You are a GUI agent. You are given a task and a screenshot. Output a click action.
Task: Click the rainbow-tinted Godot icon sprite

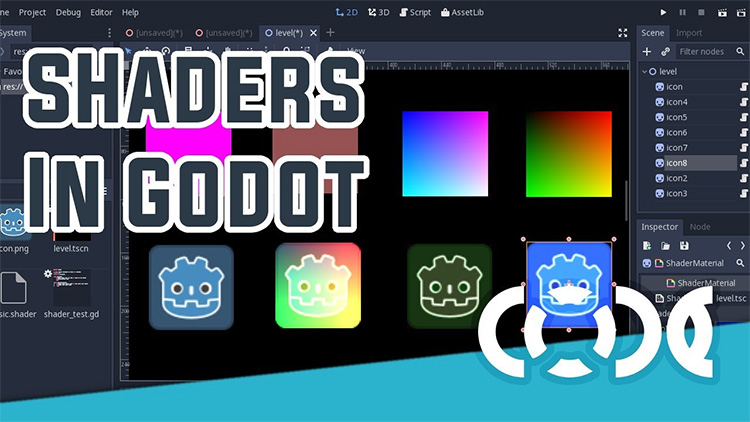pos(318,286)
